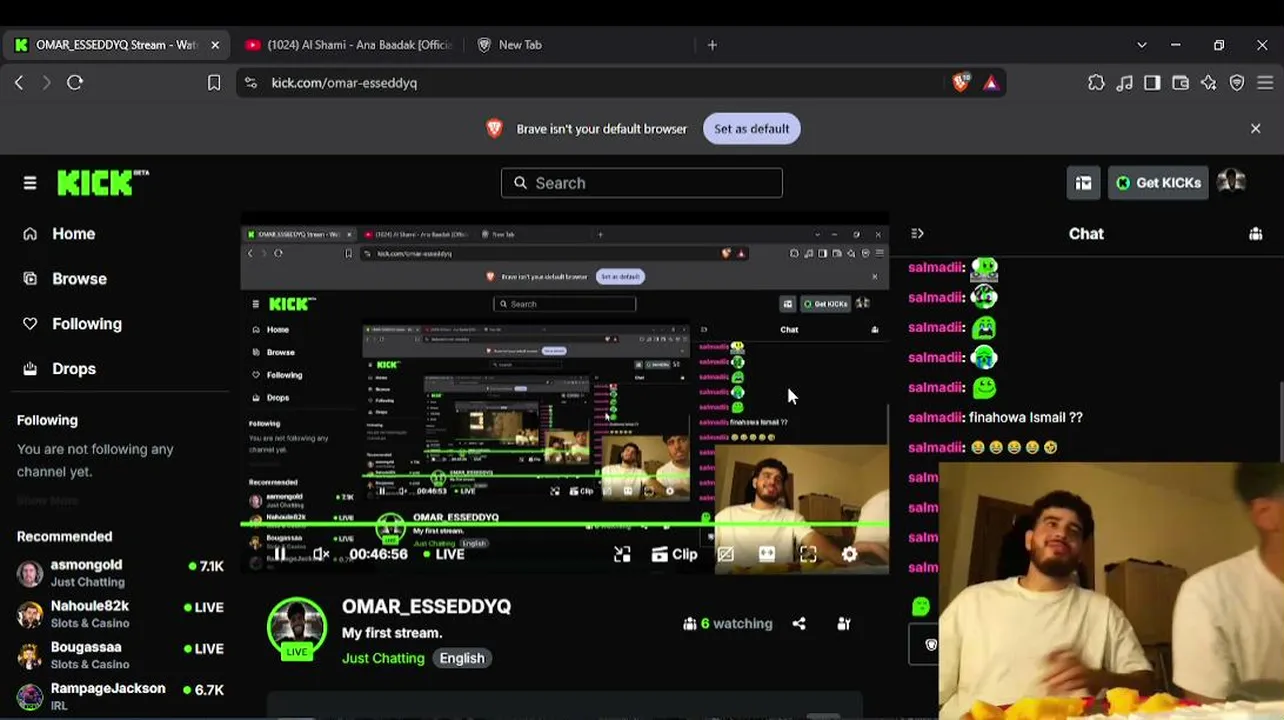Go to Kick homepage via logo
Screen dimensions: 1284x720
tap(102, 183)
